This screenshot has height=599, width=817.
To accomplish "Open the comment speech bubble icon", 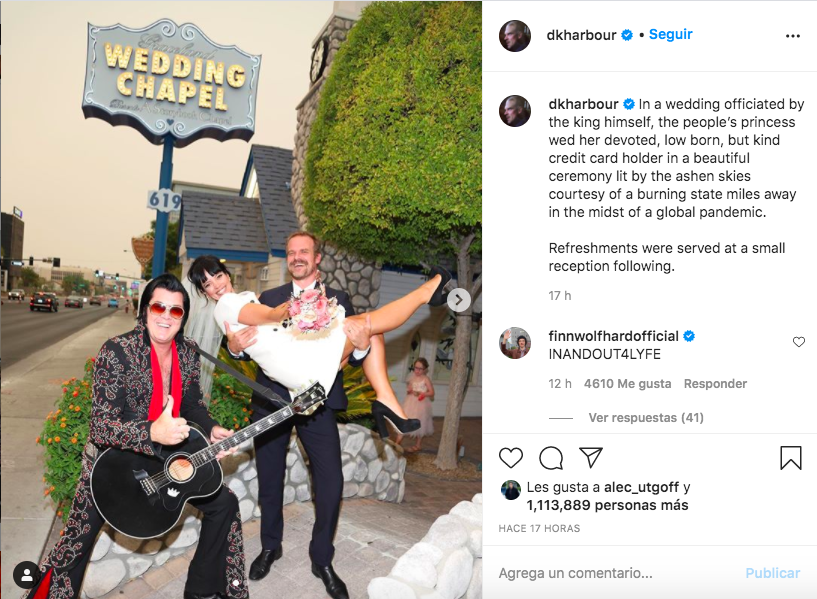I will pyautogui.click(x=551, y=458).
